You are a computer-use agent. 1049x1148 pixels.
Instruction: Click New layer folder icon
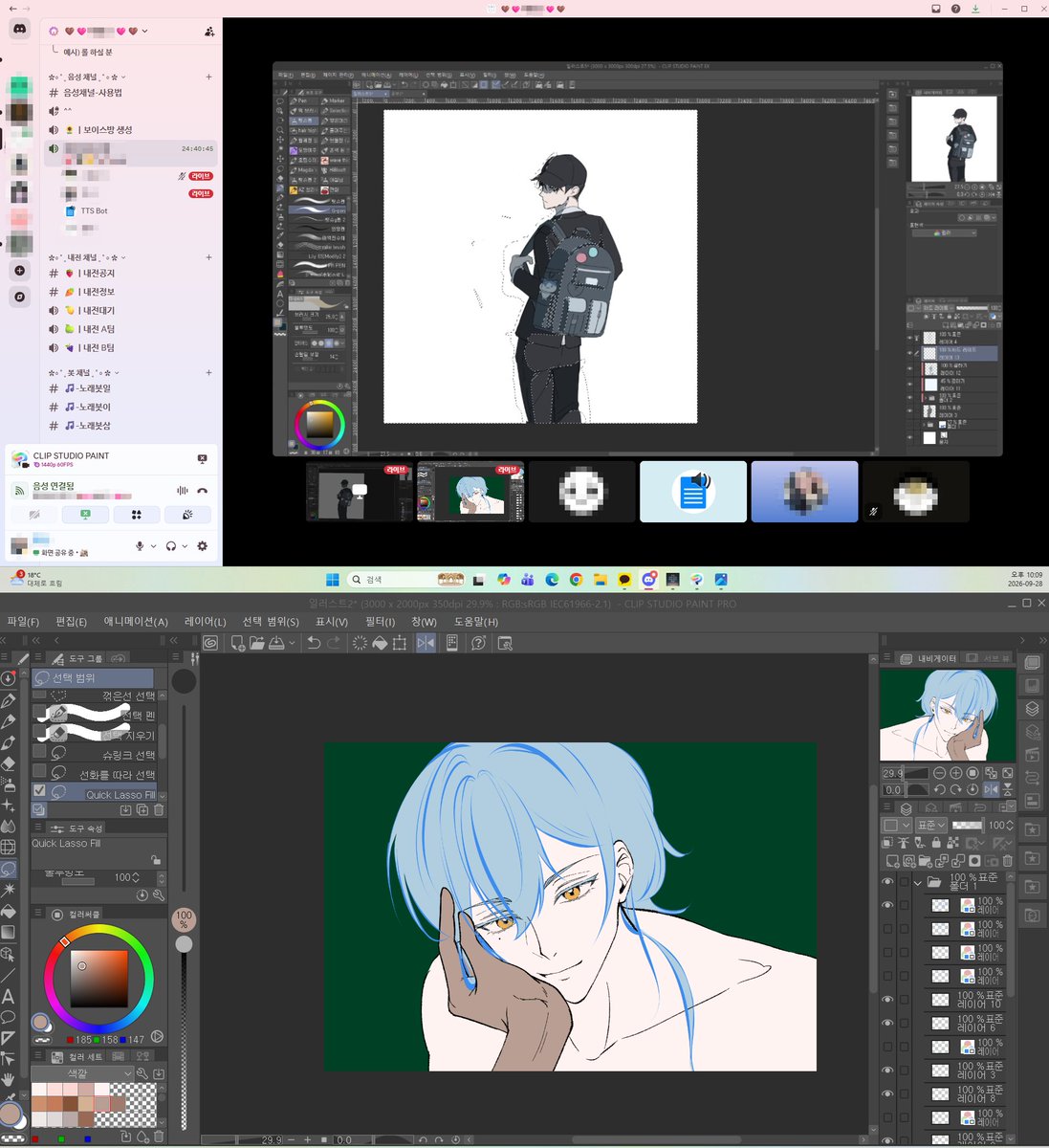(924, 861)
